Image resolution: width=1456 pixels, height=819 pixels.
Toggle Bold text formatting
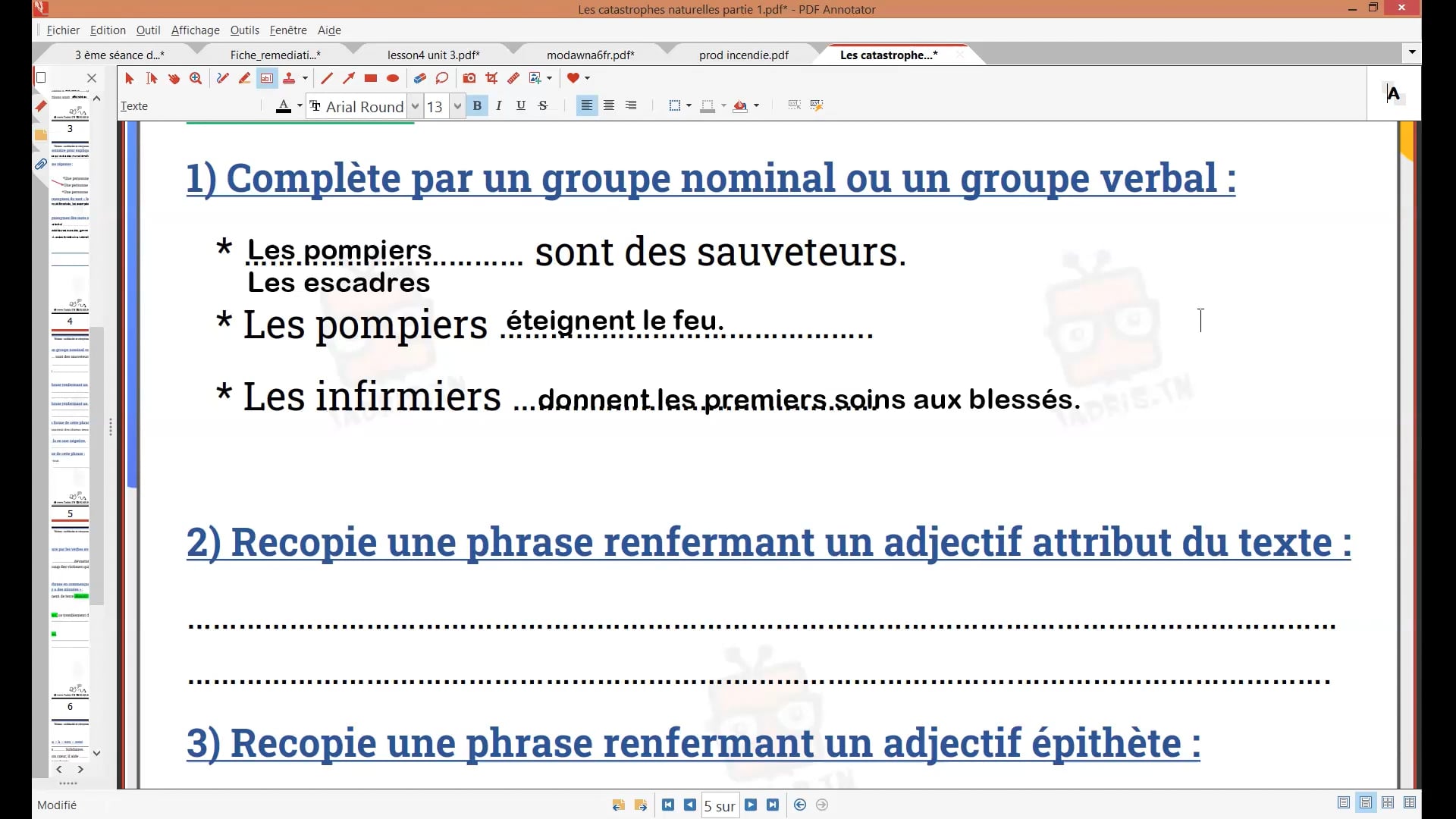pyautogui.click(x=477, y=105)
